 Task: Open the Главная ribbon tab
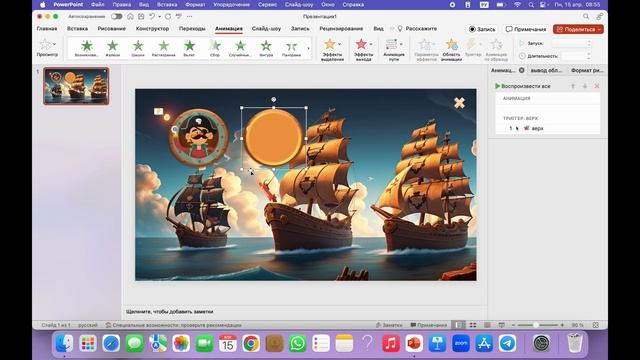47,29
